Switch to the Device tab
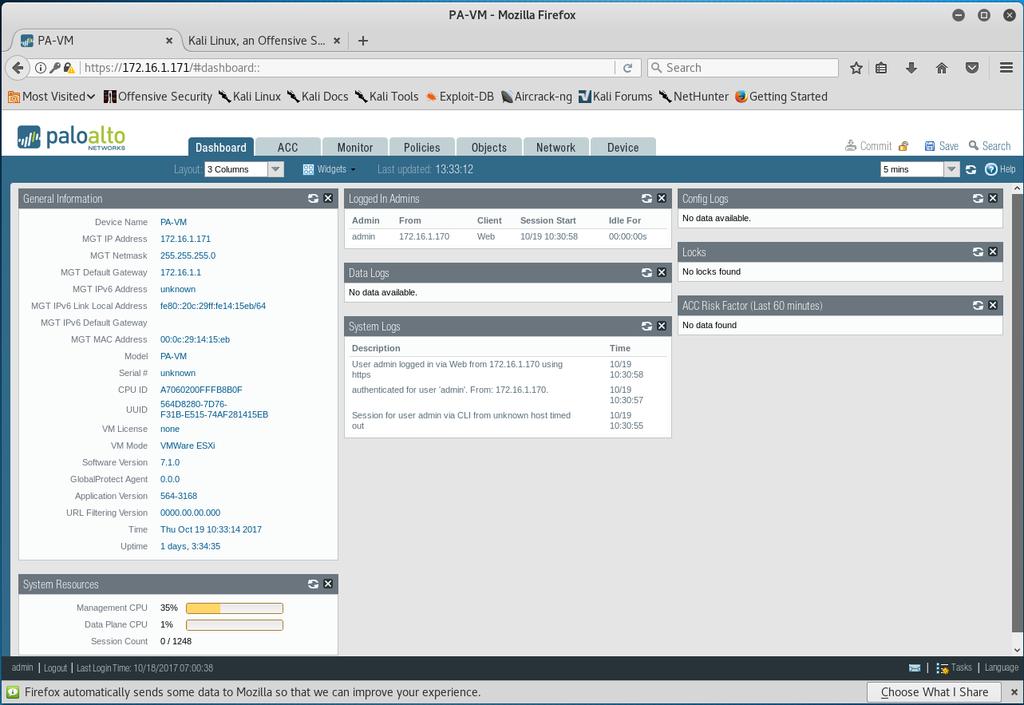The height and width of the screenshot is (705, 1024). [623, 147]
